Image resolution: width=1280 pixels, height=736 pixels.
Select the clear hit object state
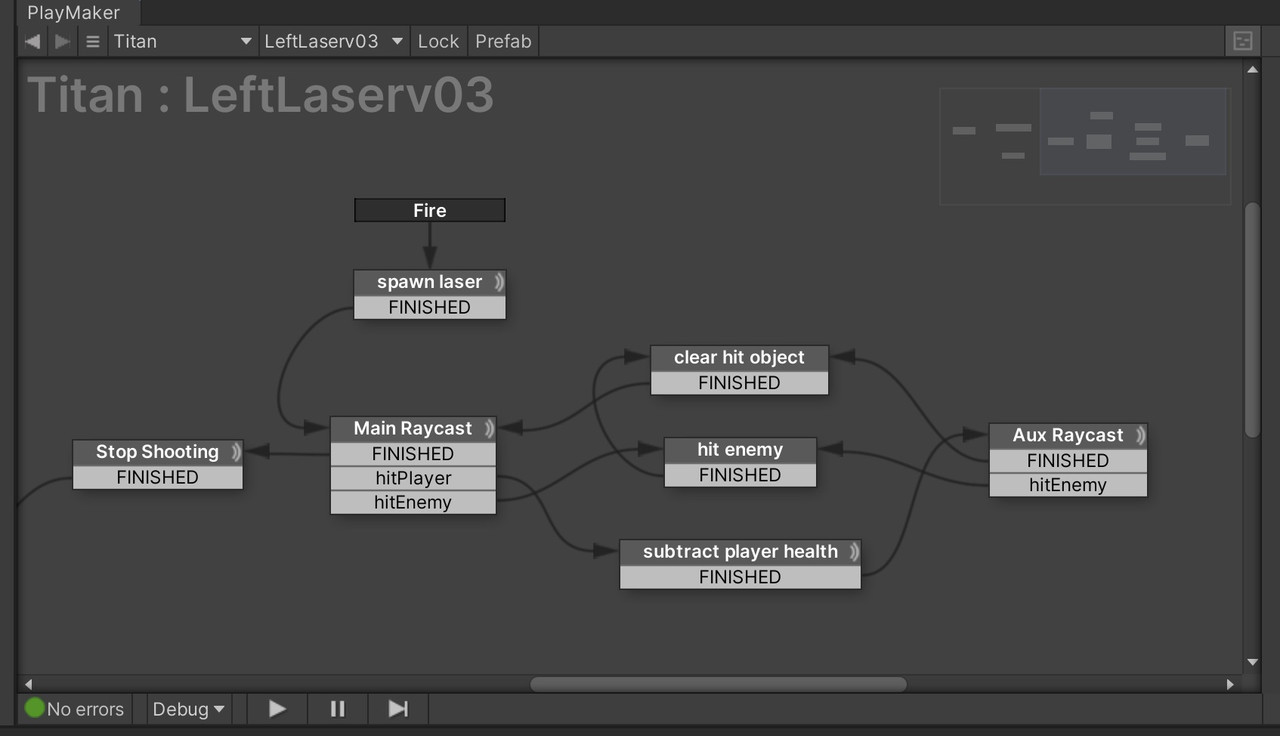740,357
